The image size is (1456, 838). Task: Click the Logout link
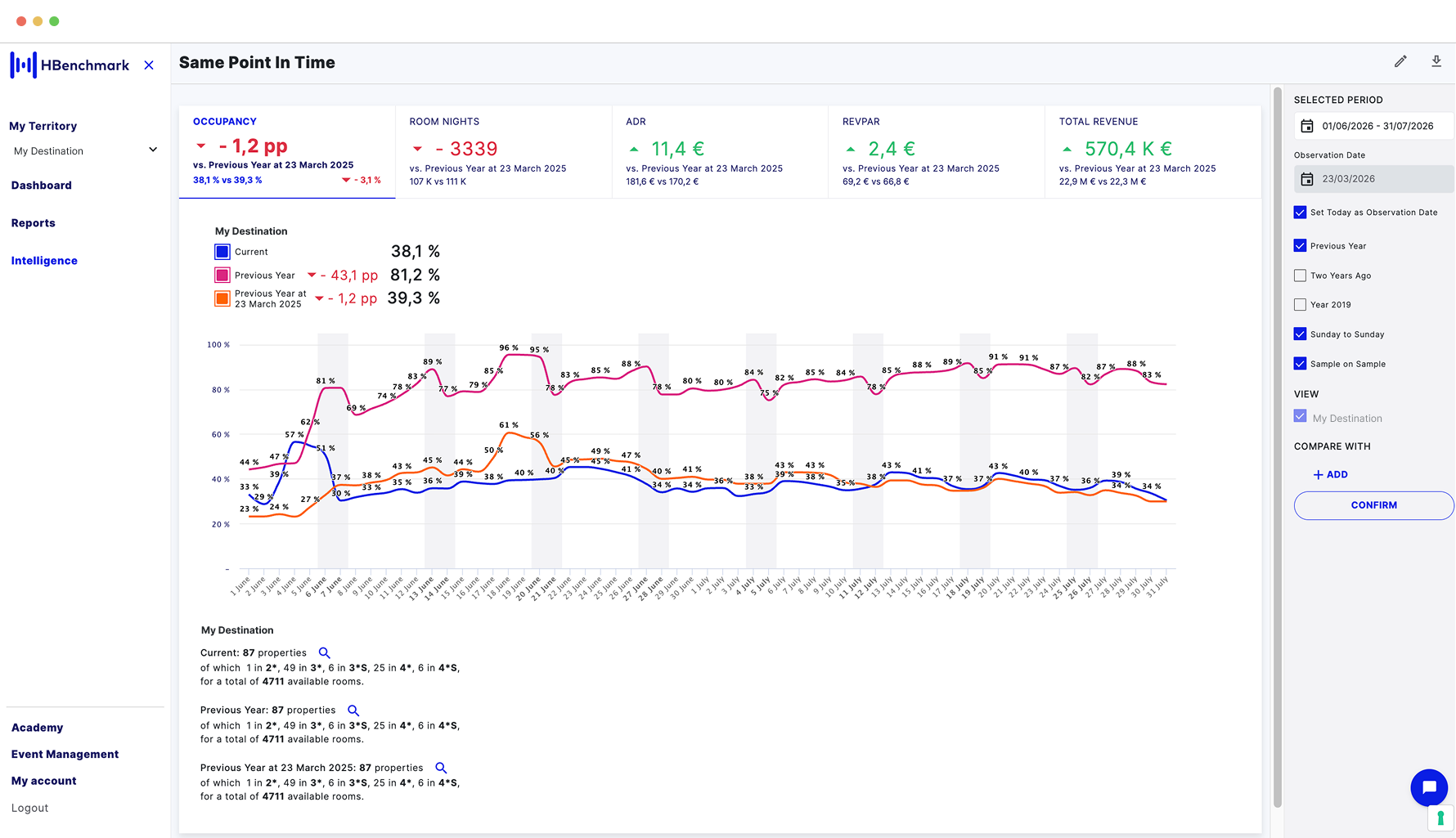pyautogui.click(x=29, y=808)
